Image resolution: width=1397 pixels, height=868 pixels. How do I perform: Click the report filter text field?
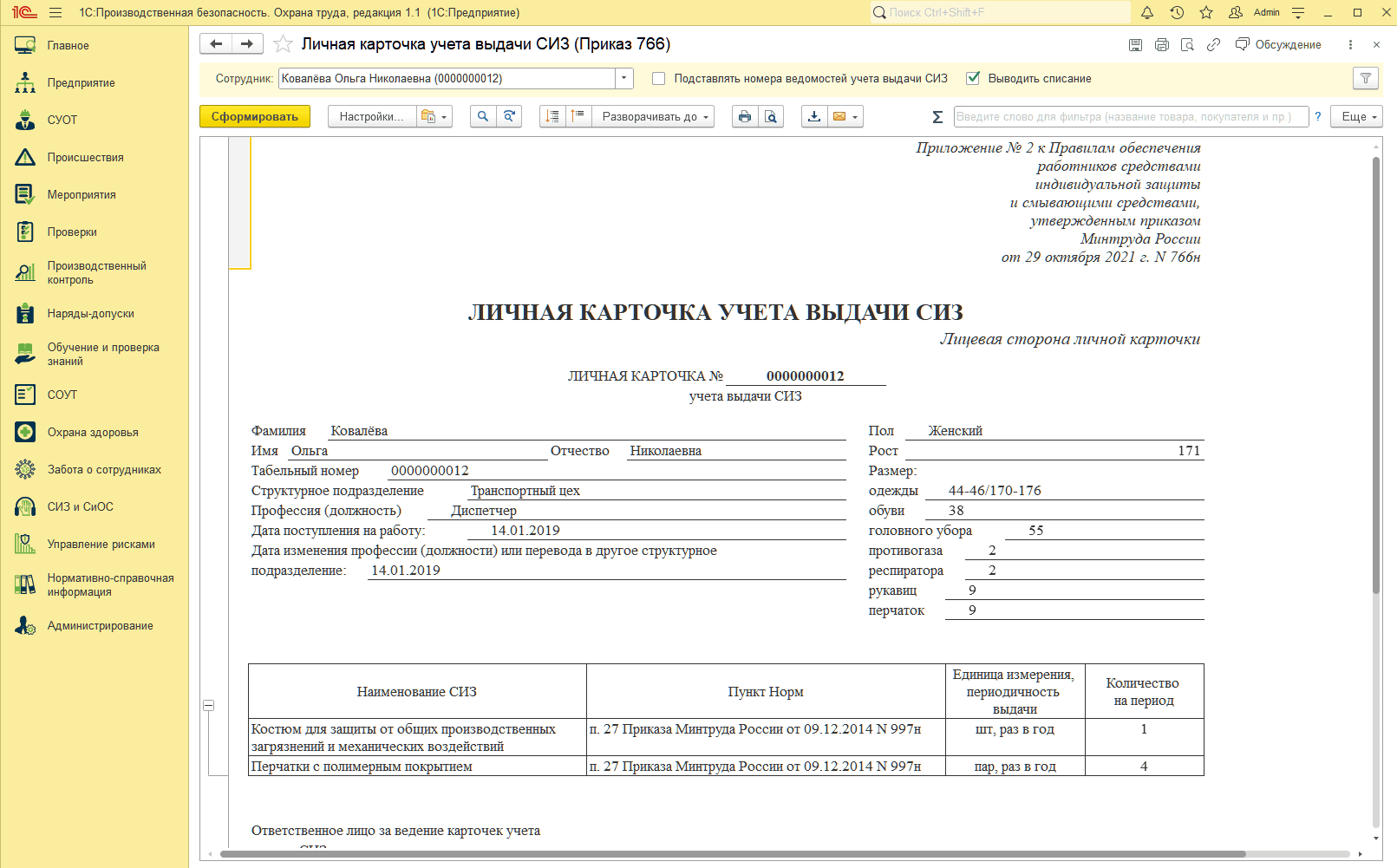1131,116
